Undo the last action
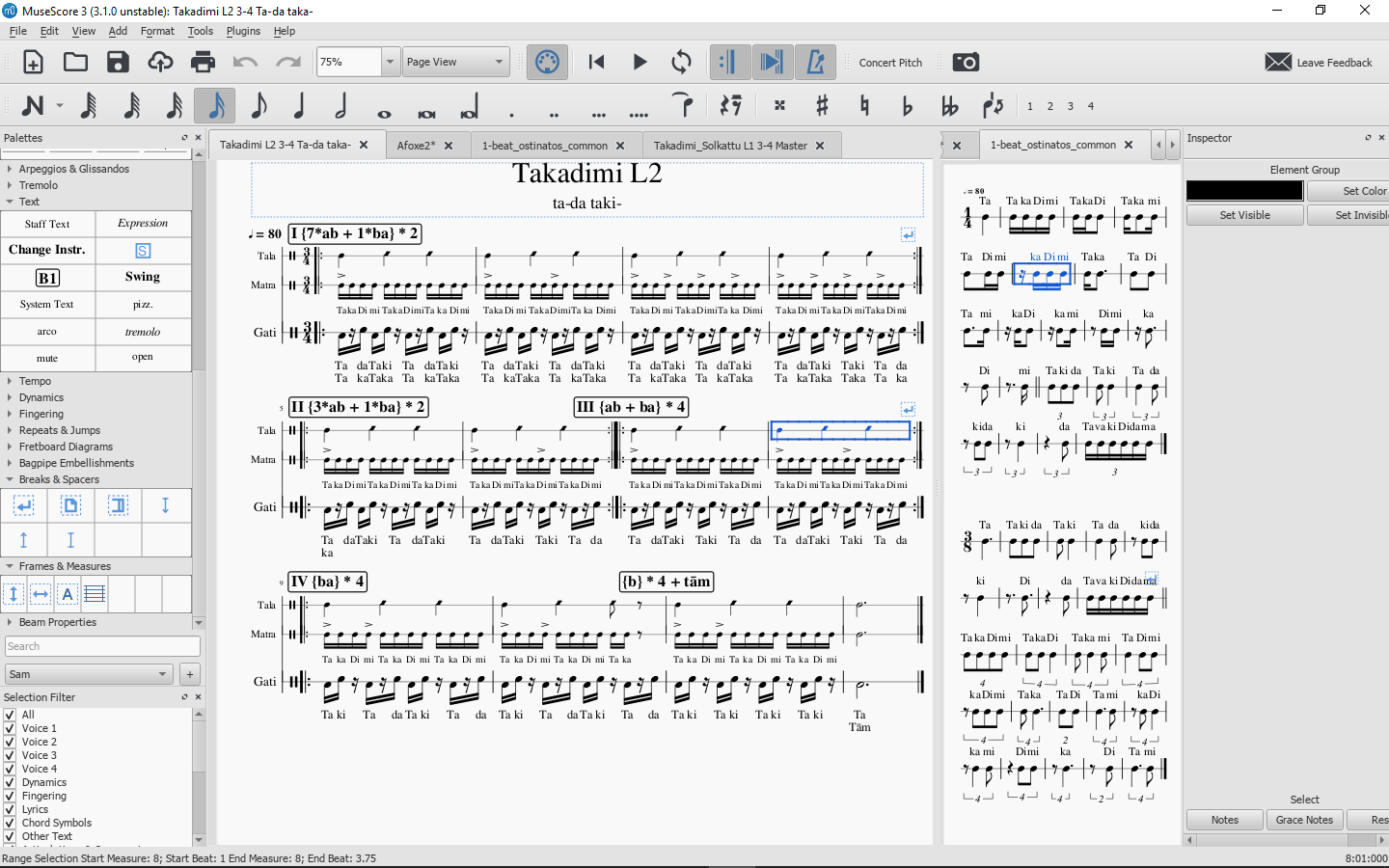Viewport: 1389px width, 868px height. pyautogui.click(x=245, y=63)
